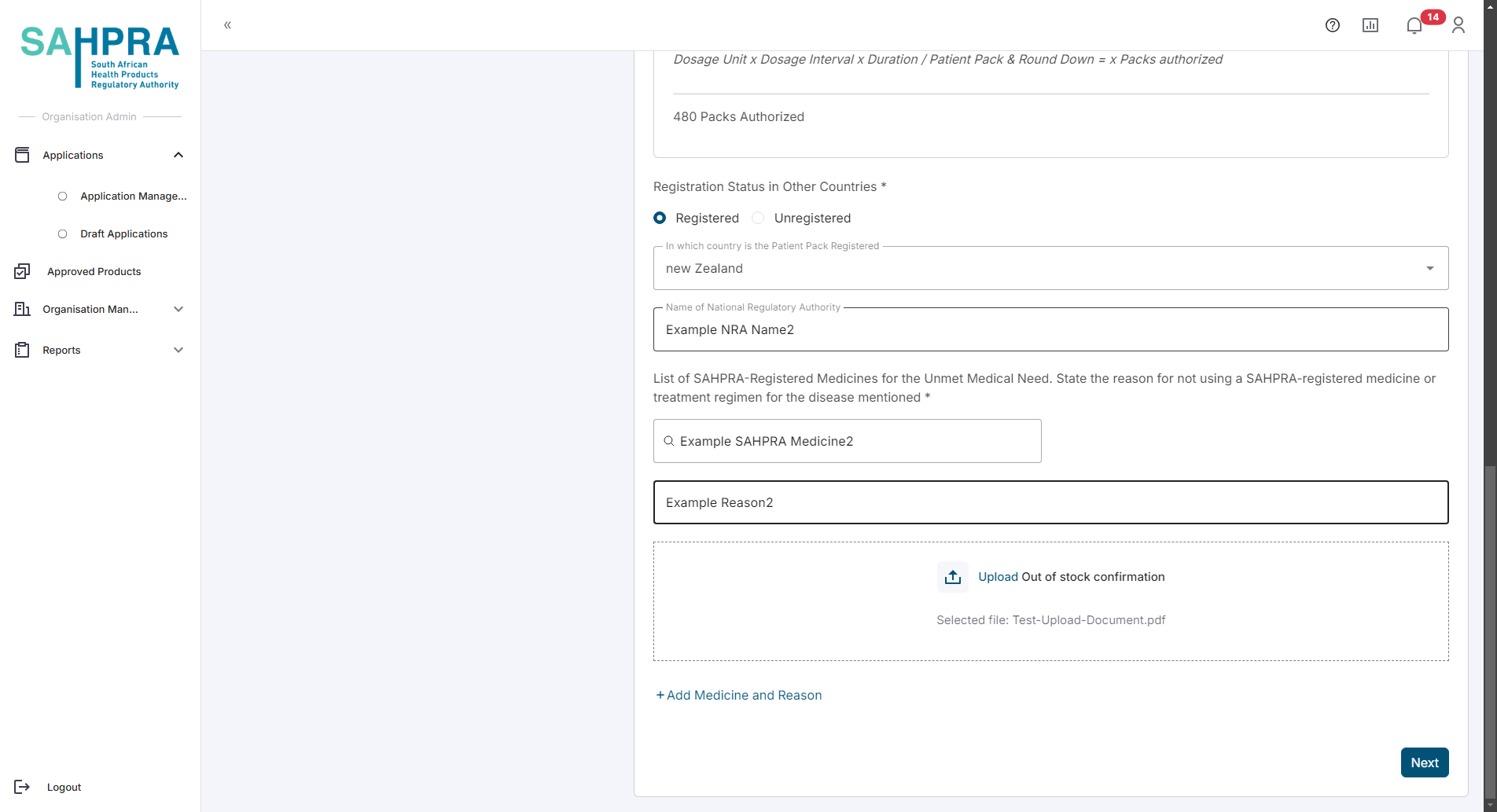The height and width of the screenshot is (812, 1497).
Task: Click the National Regulatory Authority name field
Action: point(1050,329)
